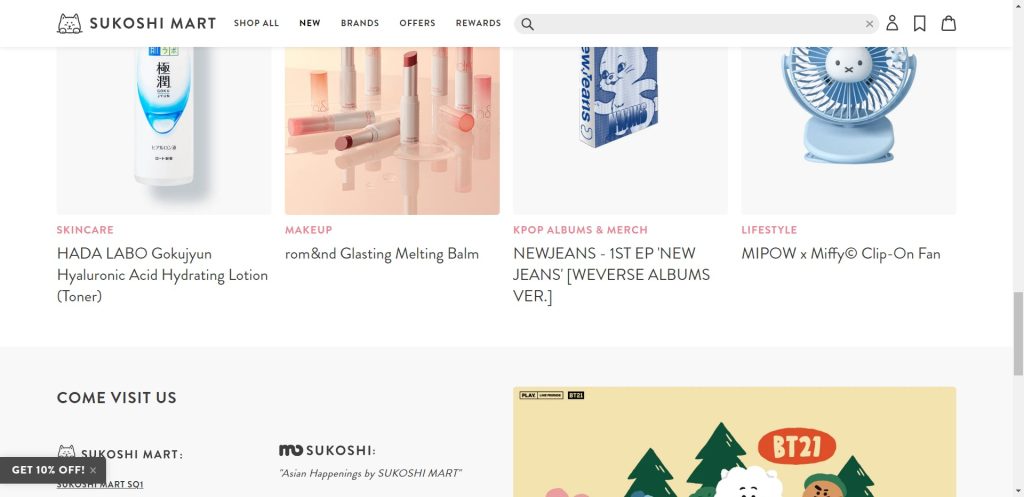Screen dimensions: 1024x497
Task: Click the search magnifier icon
Action: pyautogui.click(x=528, y=24)
